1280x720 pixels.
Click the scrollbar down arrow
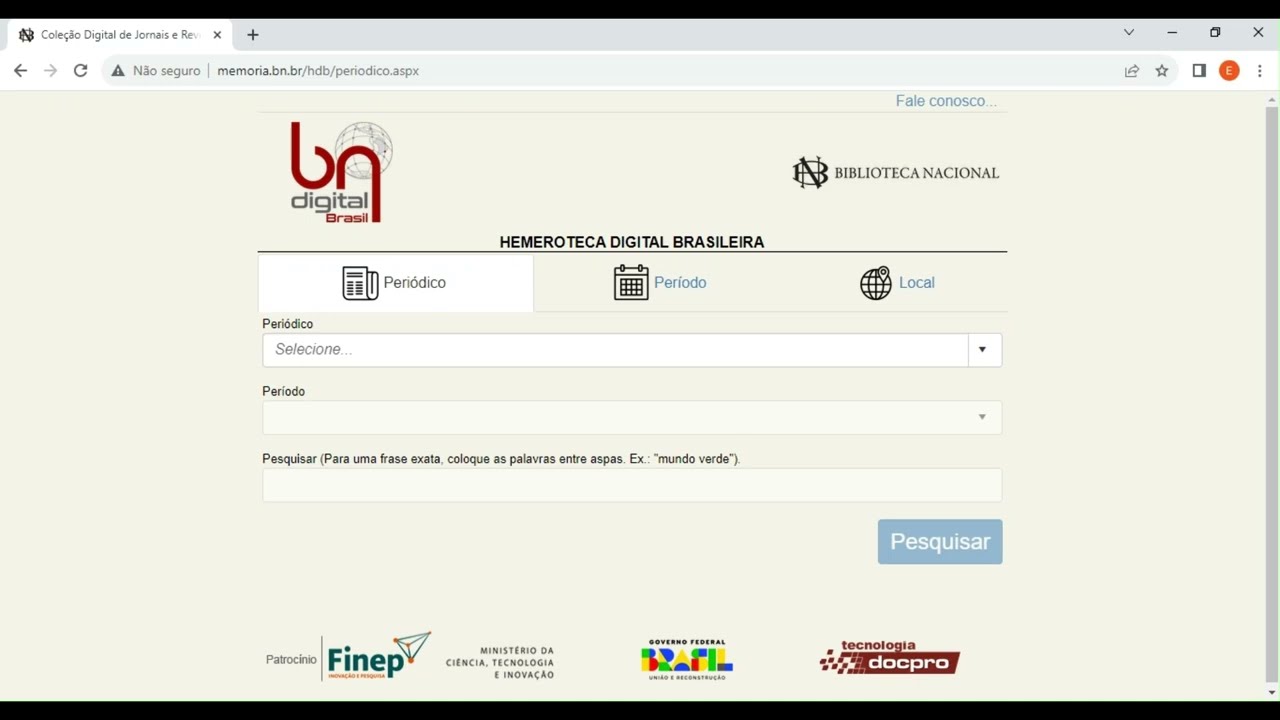pyautogui.click(x=1272, y=692)
